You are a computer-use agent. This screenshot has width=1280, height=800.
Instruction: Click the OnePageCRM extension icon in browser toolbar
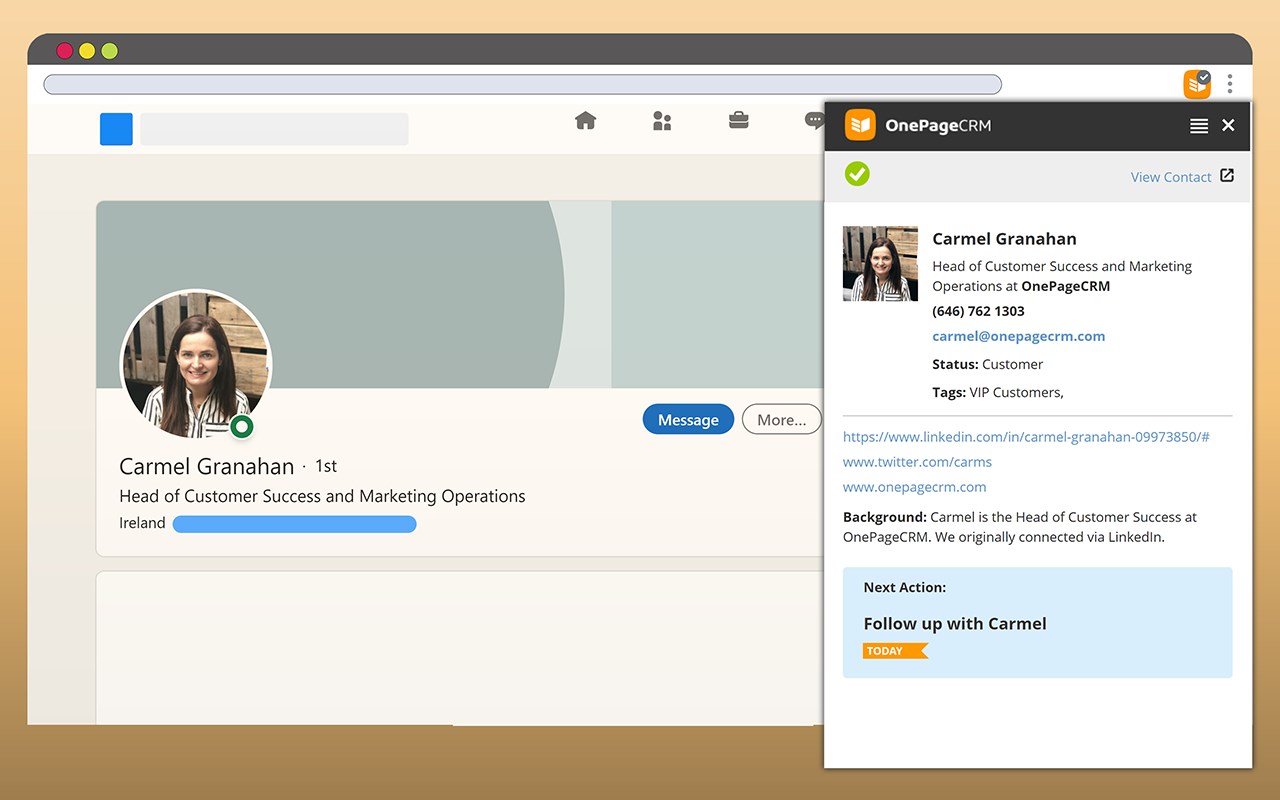coord(1196,84)
